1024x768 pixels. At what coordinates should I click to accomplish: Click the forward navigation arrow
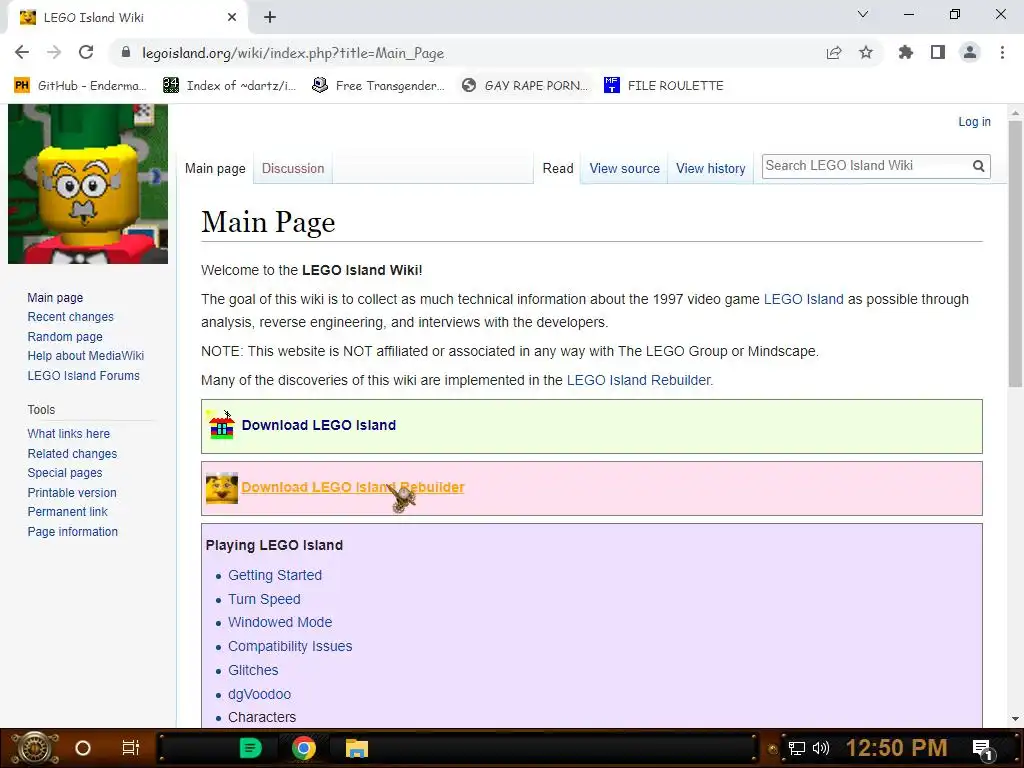[54, 52]
